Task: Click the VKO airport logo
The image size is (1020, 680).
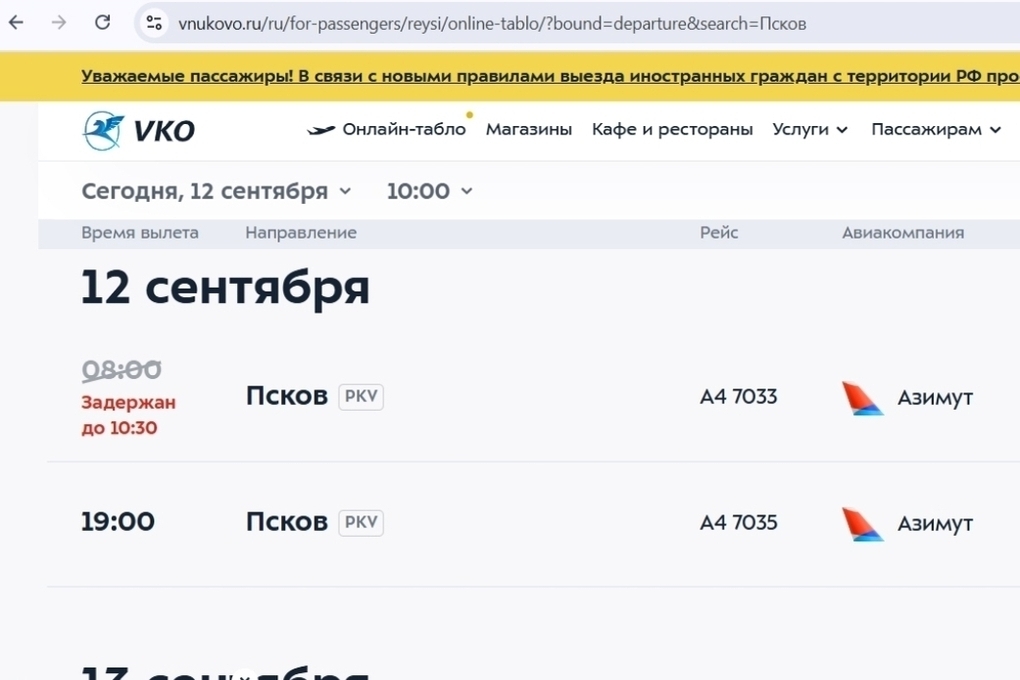Action: 138,131
